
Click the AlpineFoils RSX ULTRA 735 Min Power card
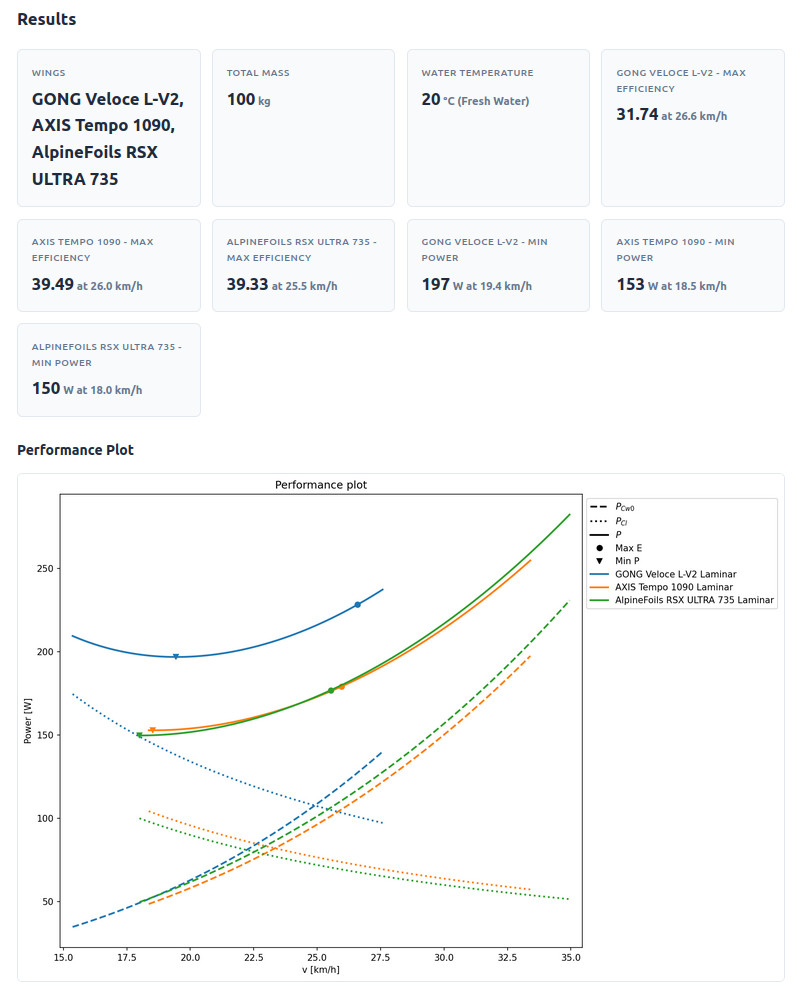tap(109, 370)
